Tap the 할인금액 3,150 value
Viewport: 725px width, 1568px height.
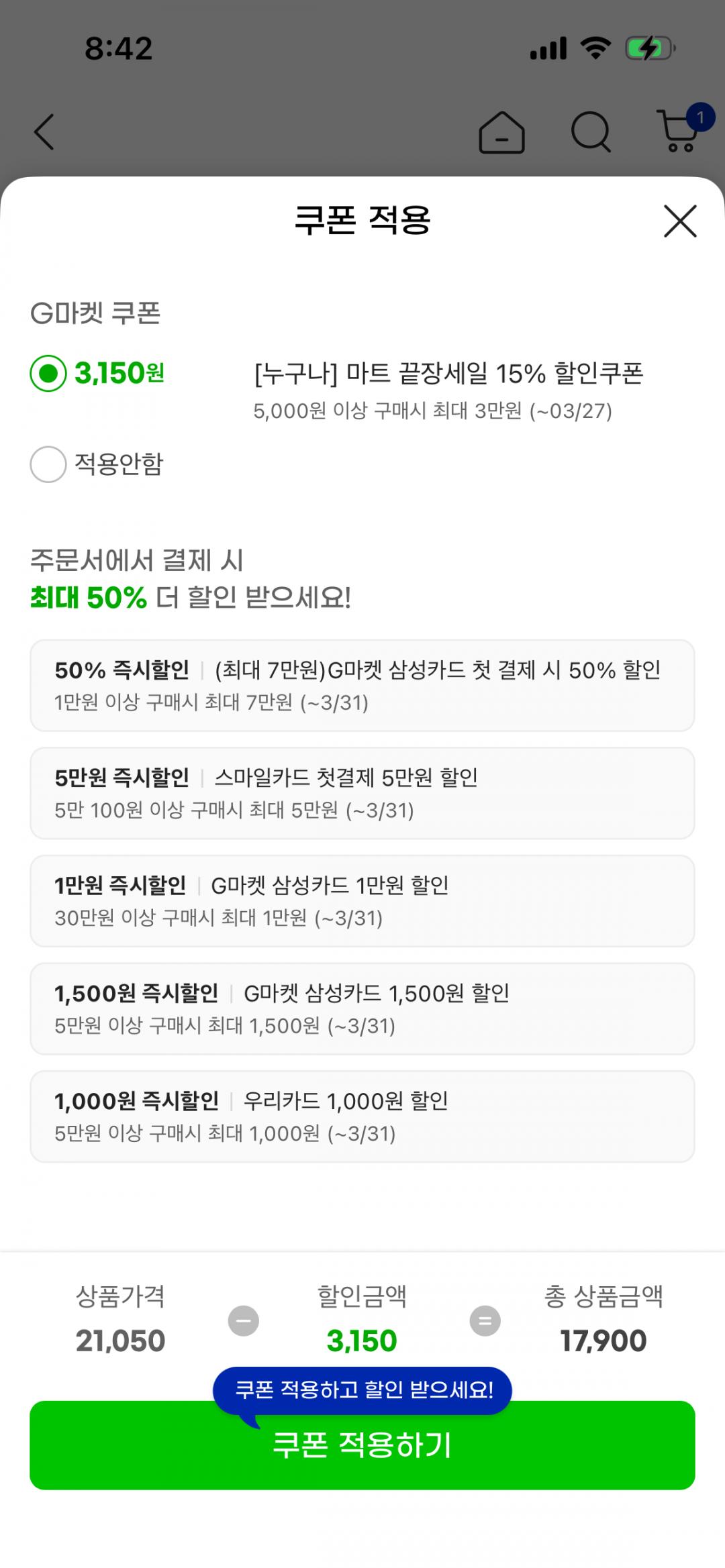(362, 1341)
